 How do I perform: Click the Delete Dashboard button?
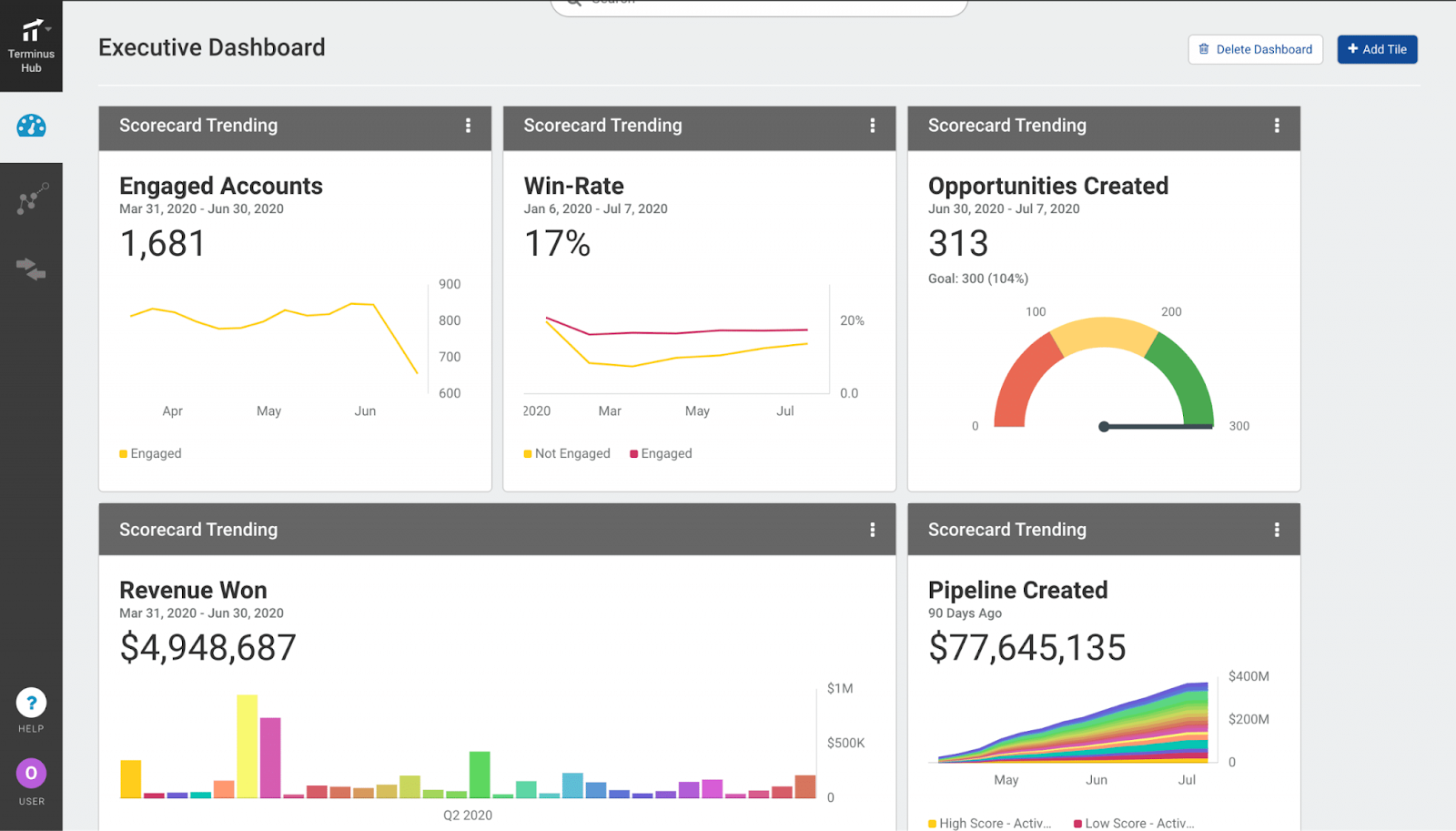(x=1255, y=49)
